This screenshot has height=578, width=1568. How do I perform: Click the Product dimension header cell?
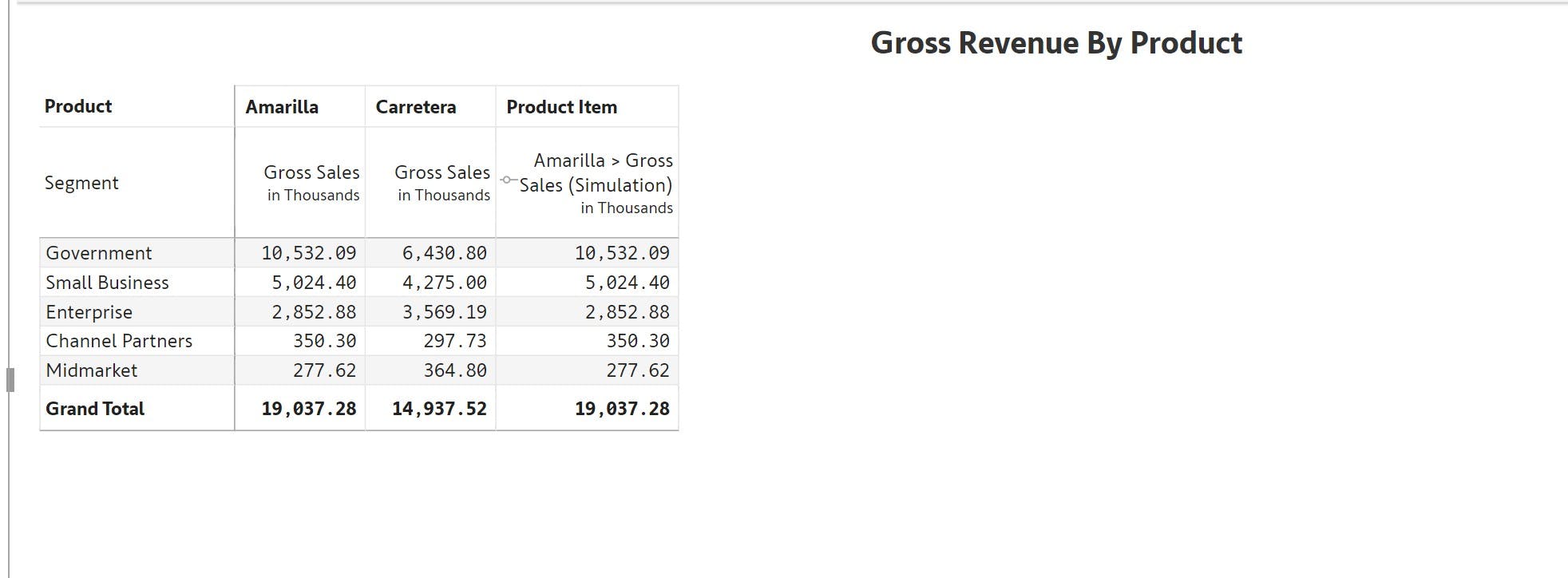[78, 106]
